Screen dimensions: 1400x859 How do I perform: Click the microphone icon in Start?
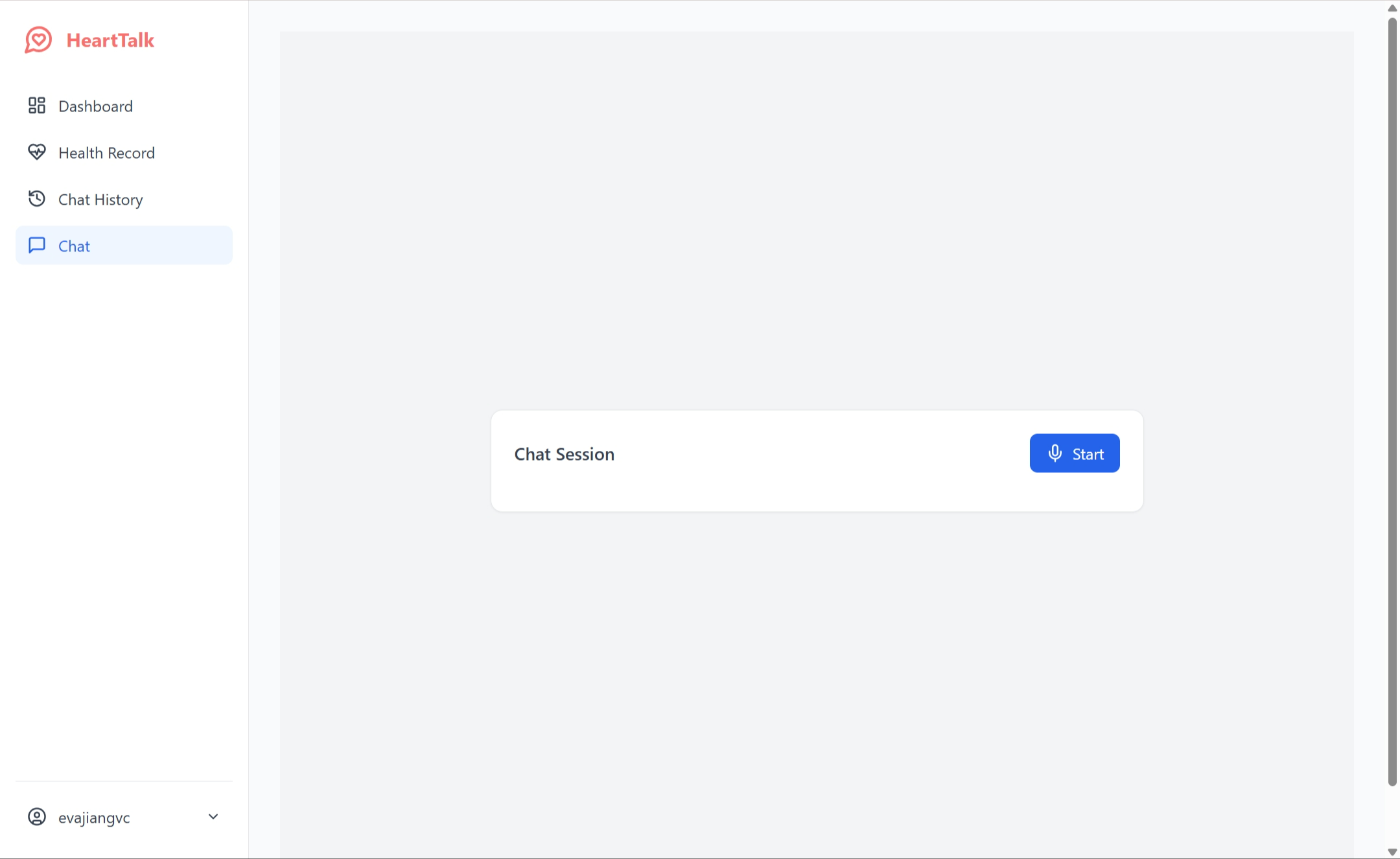1055,453
